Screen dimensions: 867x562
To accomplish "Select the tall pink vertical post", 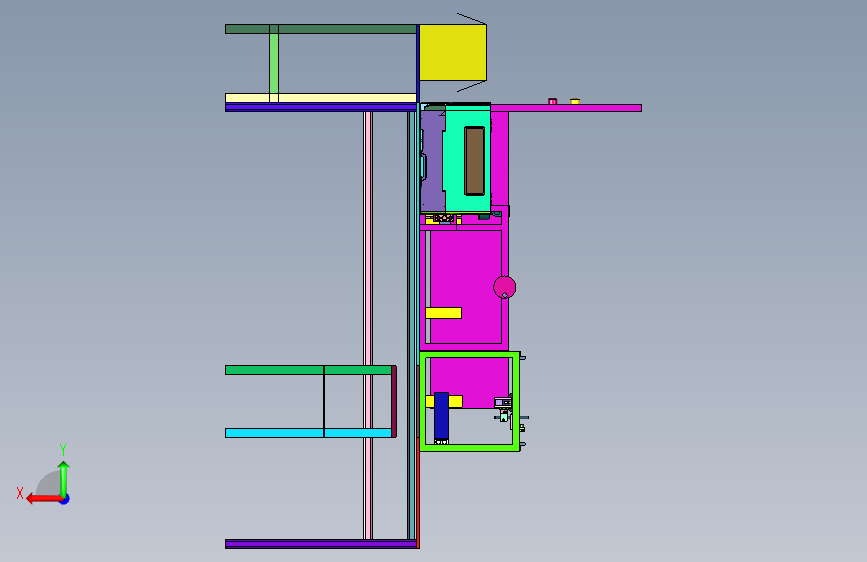I will (x=368, y=325).
